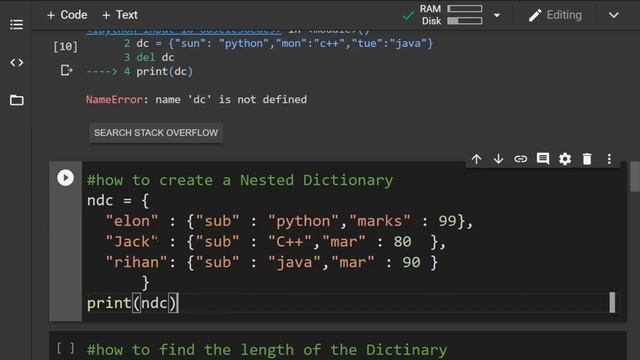The width and height of the screenshot is (640, 360).
Task: Click the page vertical scrollbar
Action: 635,176
